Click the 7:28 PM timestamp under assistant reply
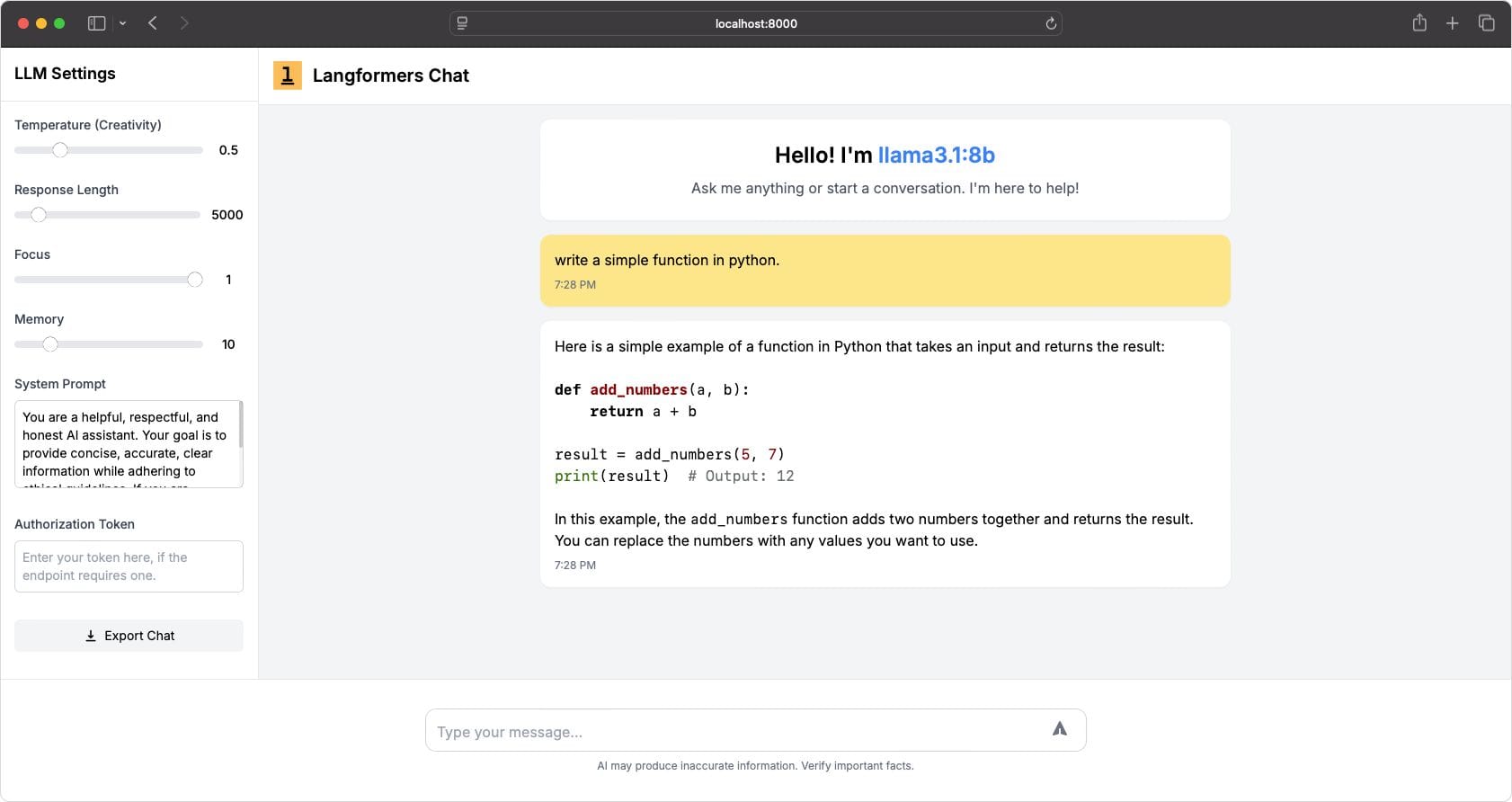This screenshot has width=1512, height=802. point(575,566)
